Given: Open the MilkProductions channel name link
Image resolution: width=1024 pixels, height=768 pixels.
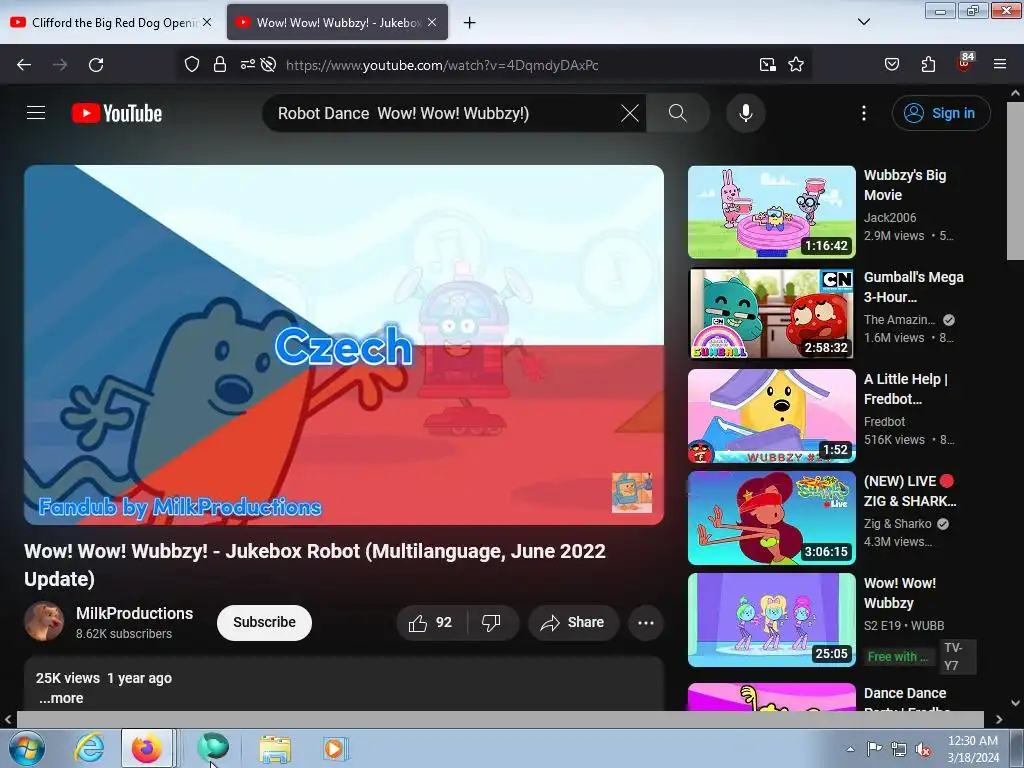Looking at the screenshot, I should 135,613.
